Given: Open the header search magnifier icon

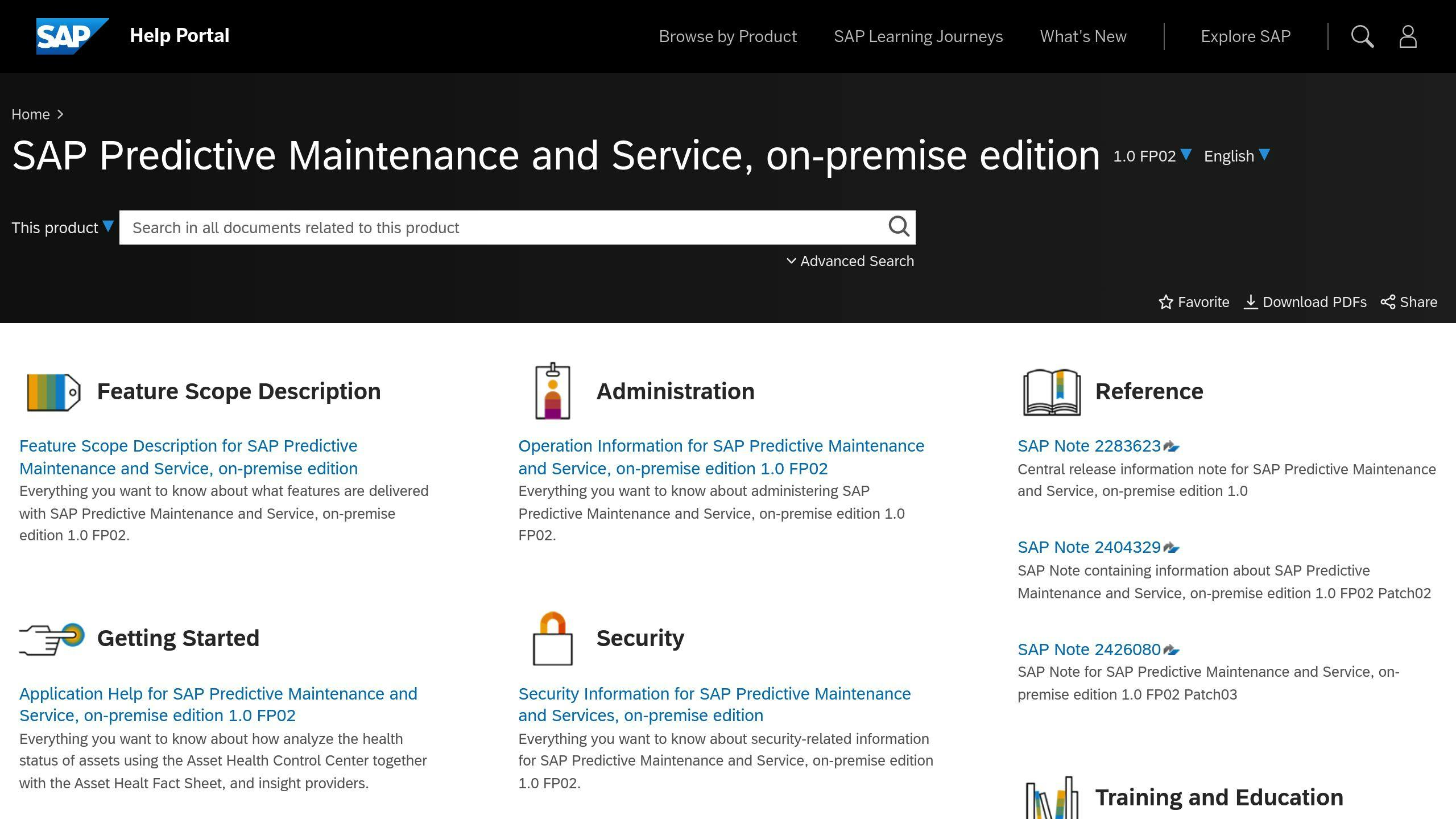Looking at the screenshot, I should click(x=1362, y=36).
